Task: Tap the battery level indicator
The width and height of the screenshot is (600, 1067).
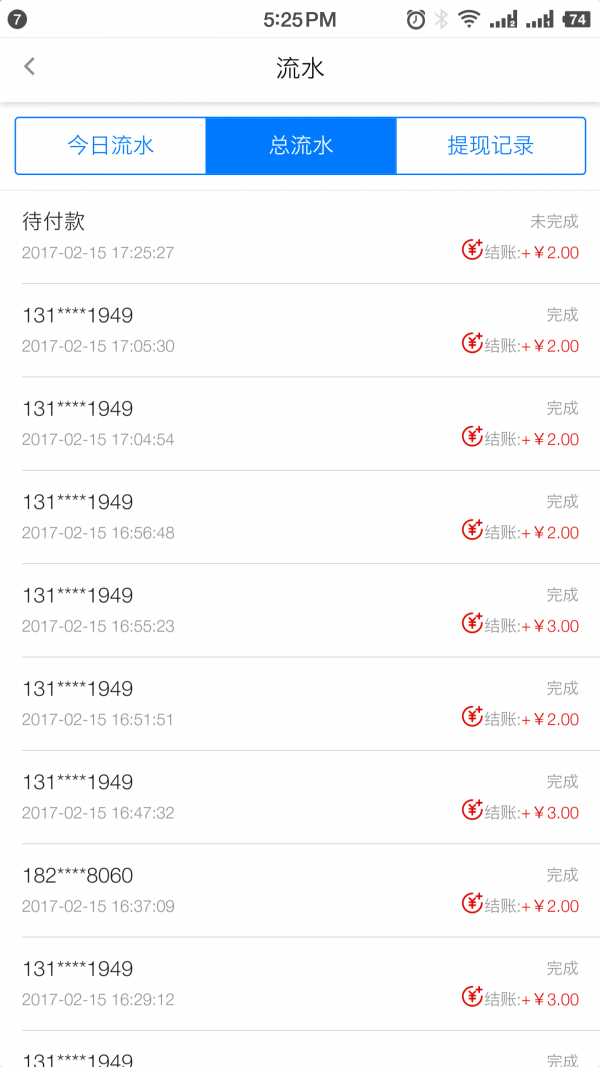Action: pos(577,20)
